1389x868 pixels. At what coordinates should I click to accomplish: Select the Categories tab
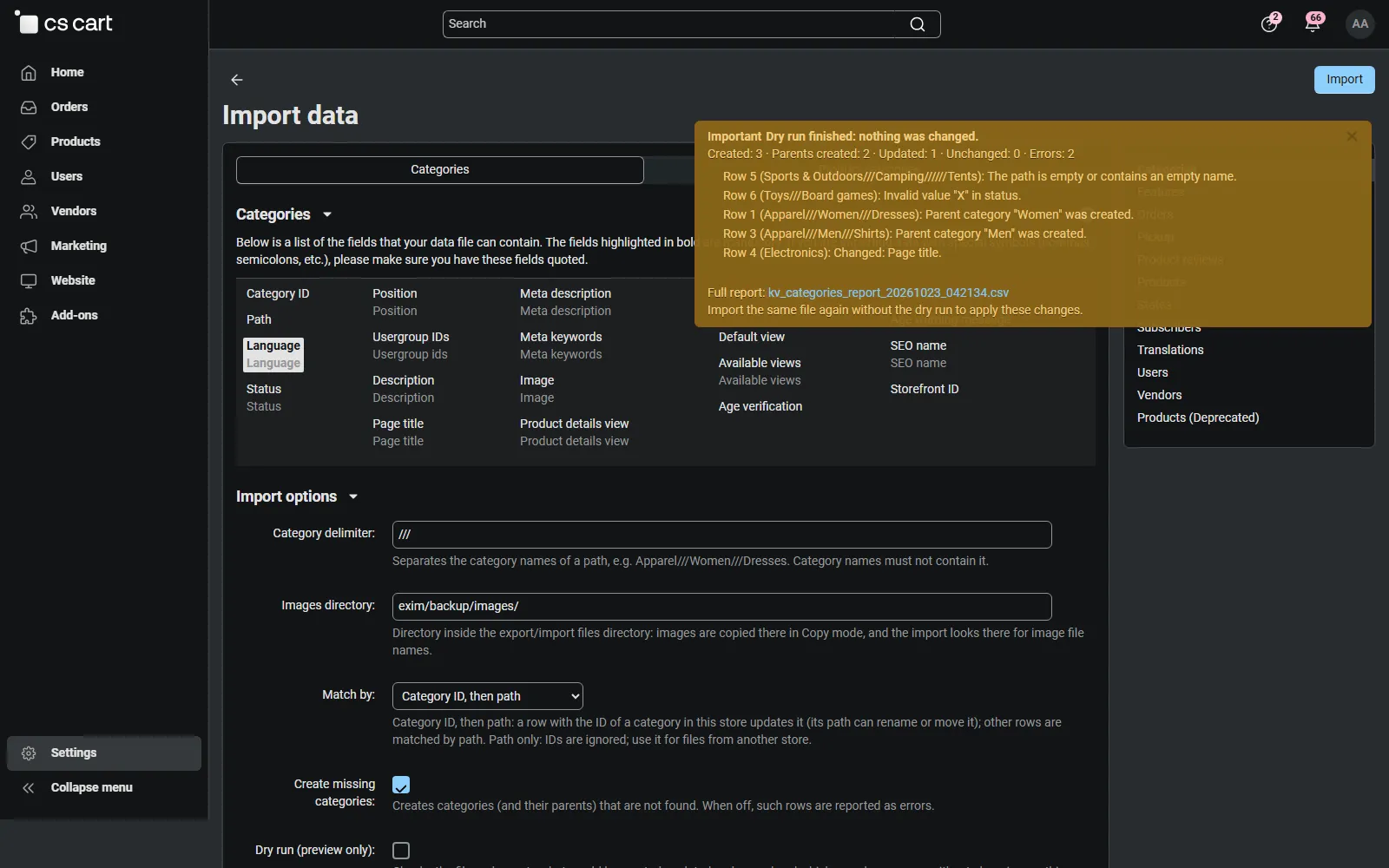[x=440, y=170]
